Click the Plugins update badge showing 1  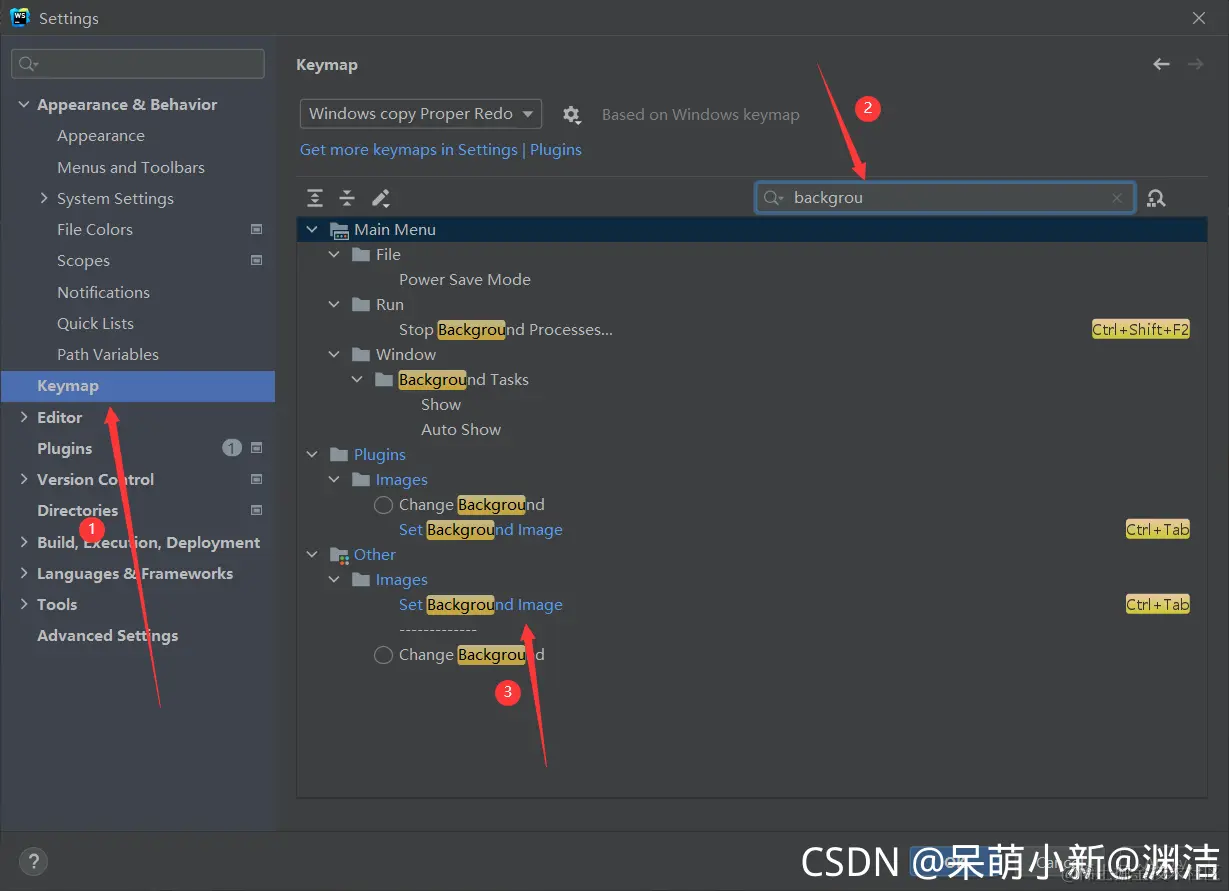coord(232,448)
